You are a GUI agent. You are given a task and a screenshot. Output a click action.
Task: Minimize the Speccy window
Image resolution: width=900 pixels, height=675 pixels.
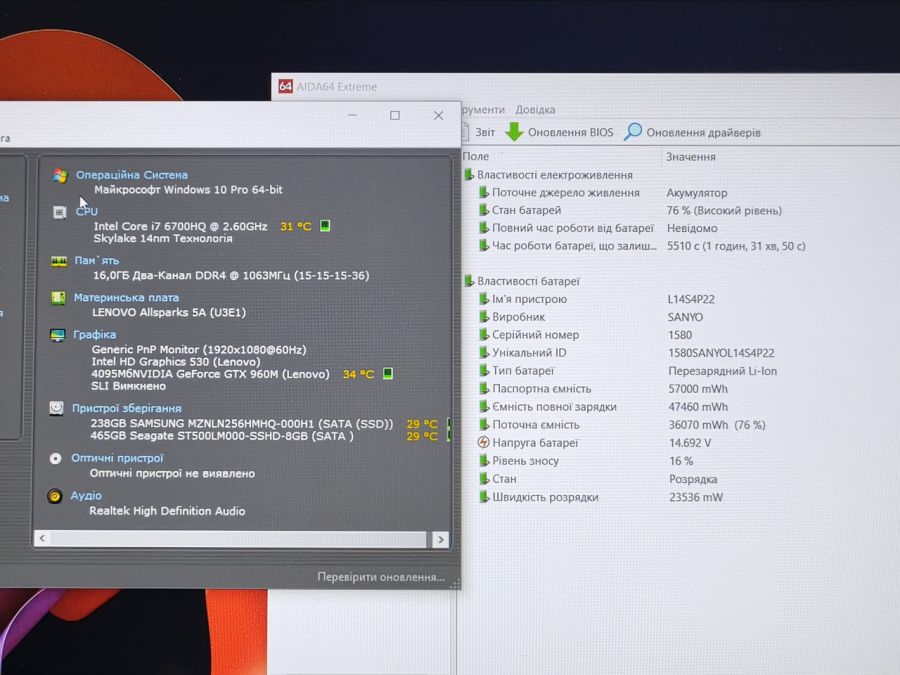pyautogui.click(x=352, y=115)
